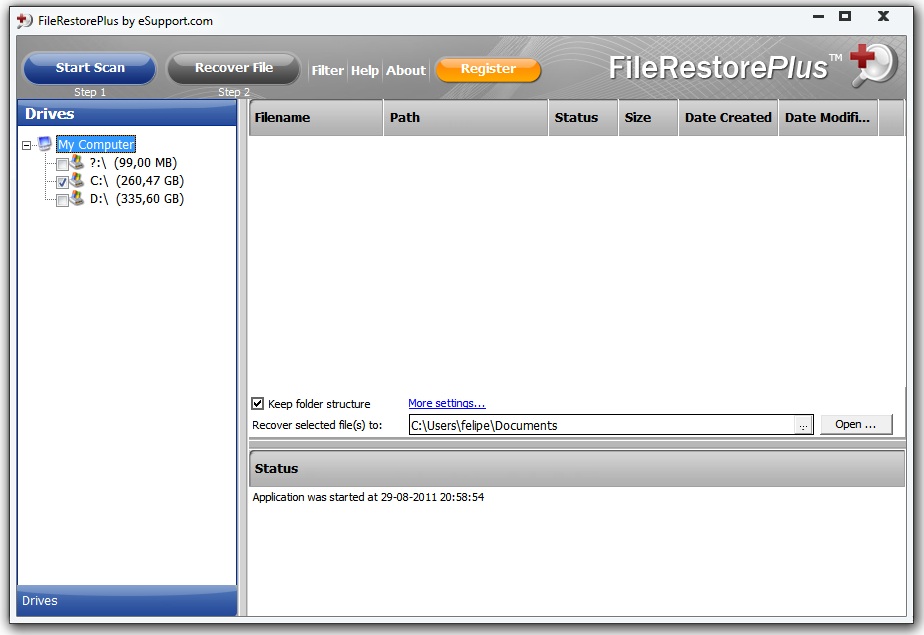Open the About menu
Image resolution: width=924 pixels, height=635 pixels.
405,70
